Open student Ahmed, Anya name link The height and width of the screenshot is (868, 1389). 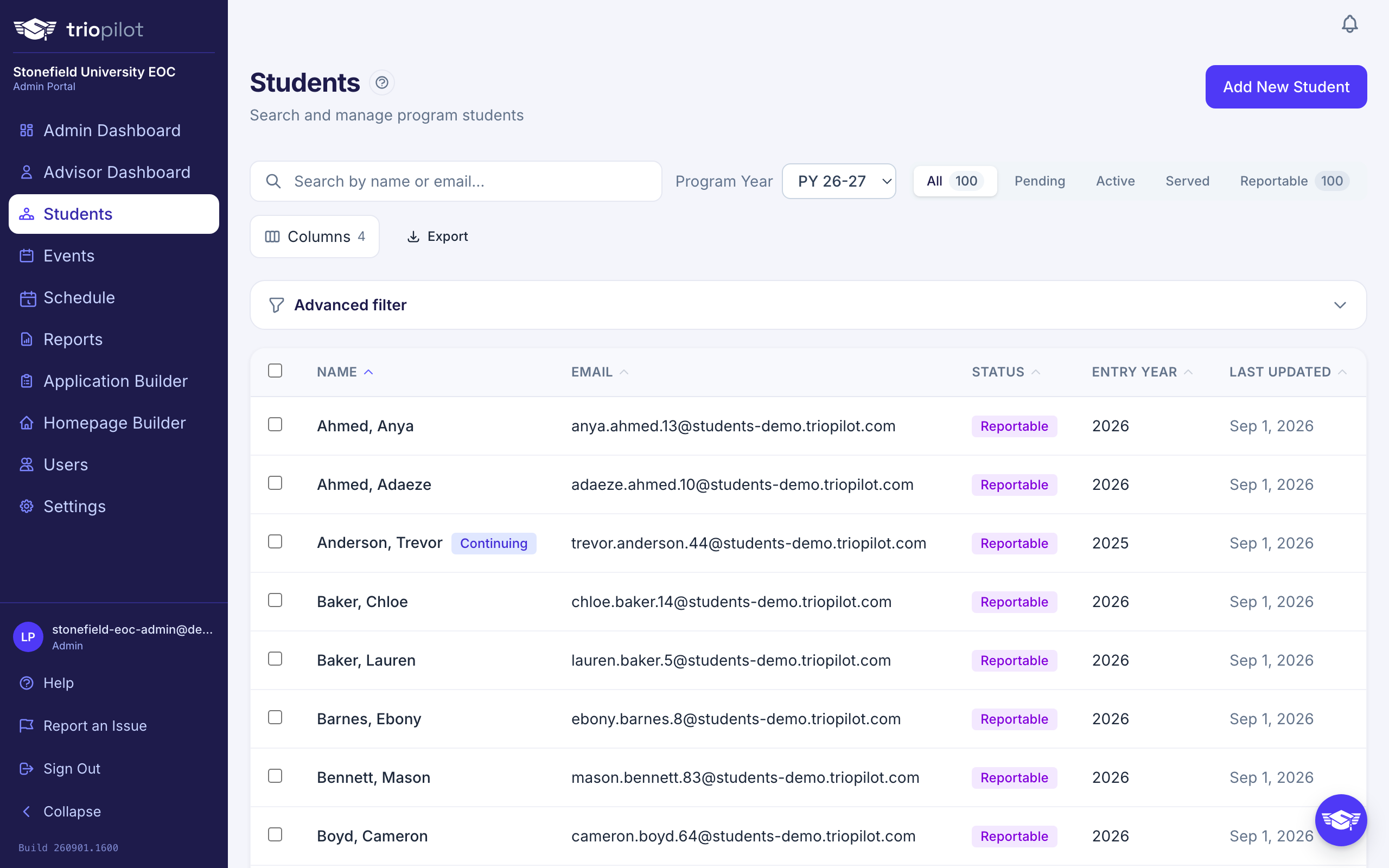click(x=365, y=426)
